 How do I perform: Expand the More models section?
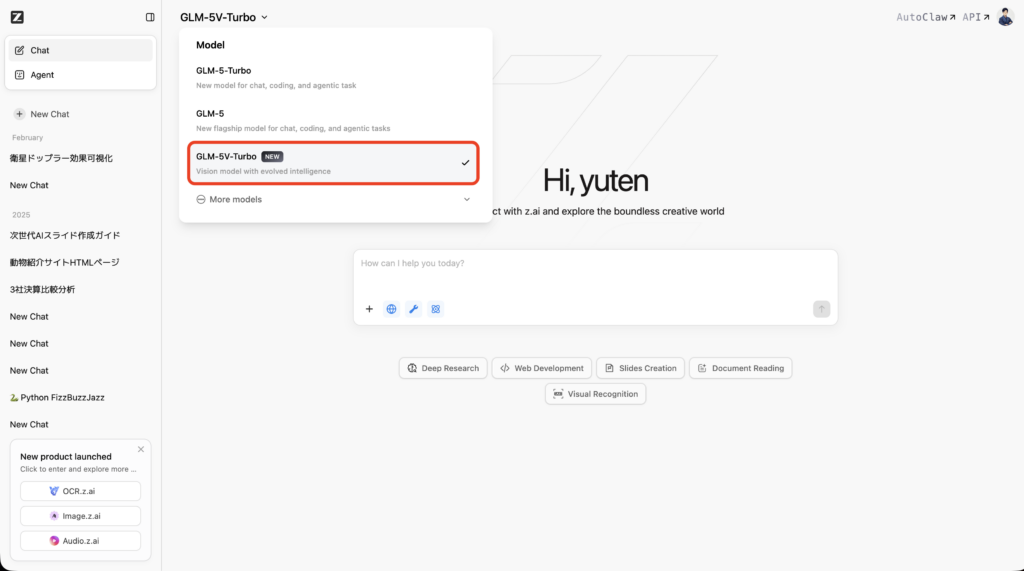coord(334,200)
